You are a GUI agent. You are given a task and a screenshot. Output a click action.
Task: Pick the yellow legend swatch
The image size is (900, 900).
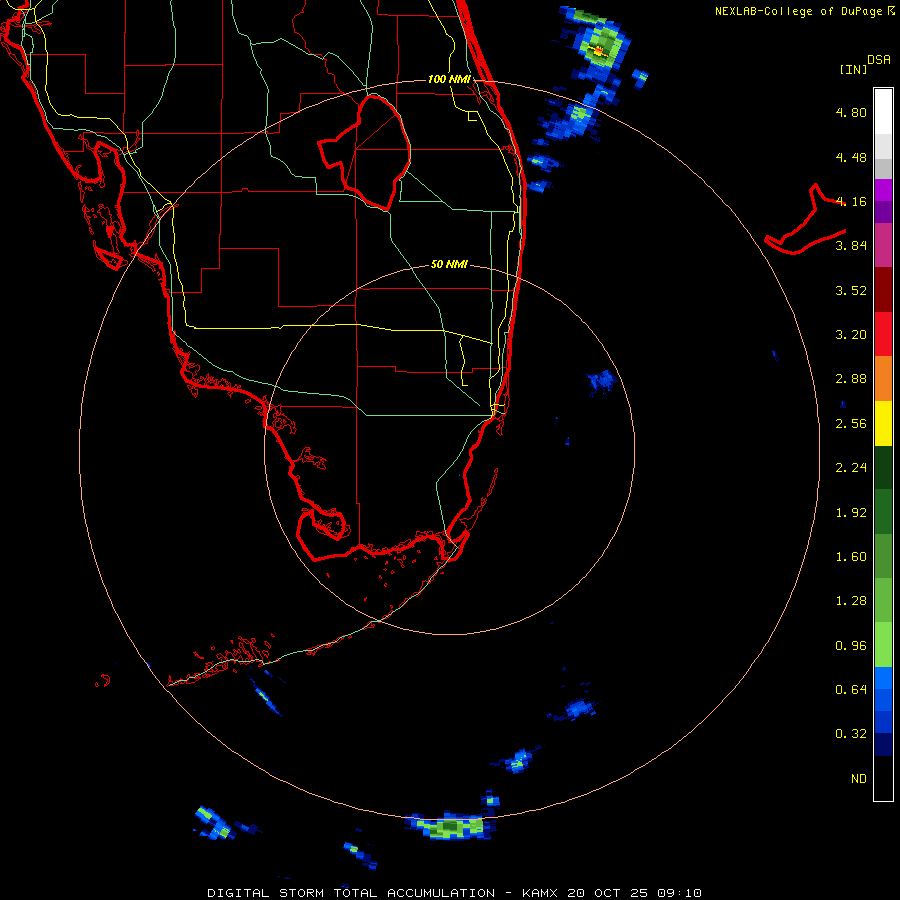883,424
